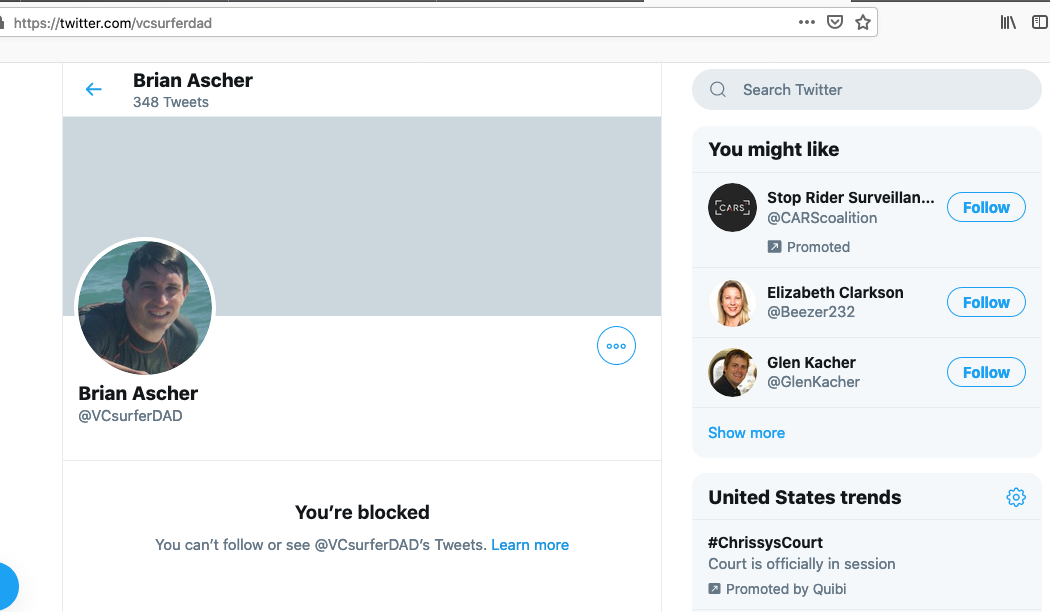
Task: Follow Elizabeth Clarkson
Action: tap(986, 303)
